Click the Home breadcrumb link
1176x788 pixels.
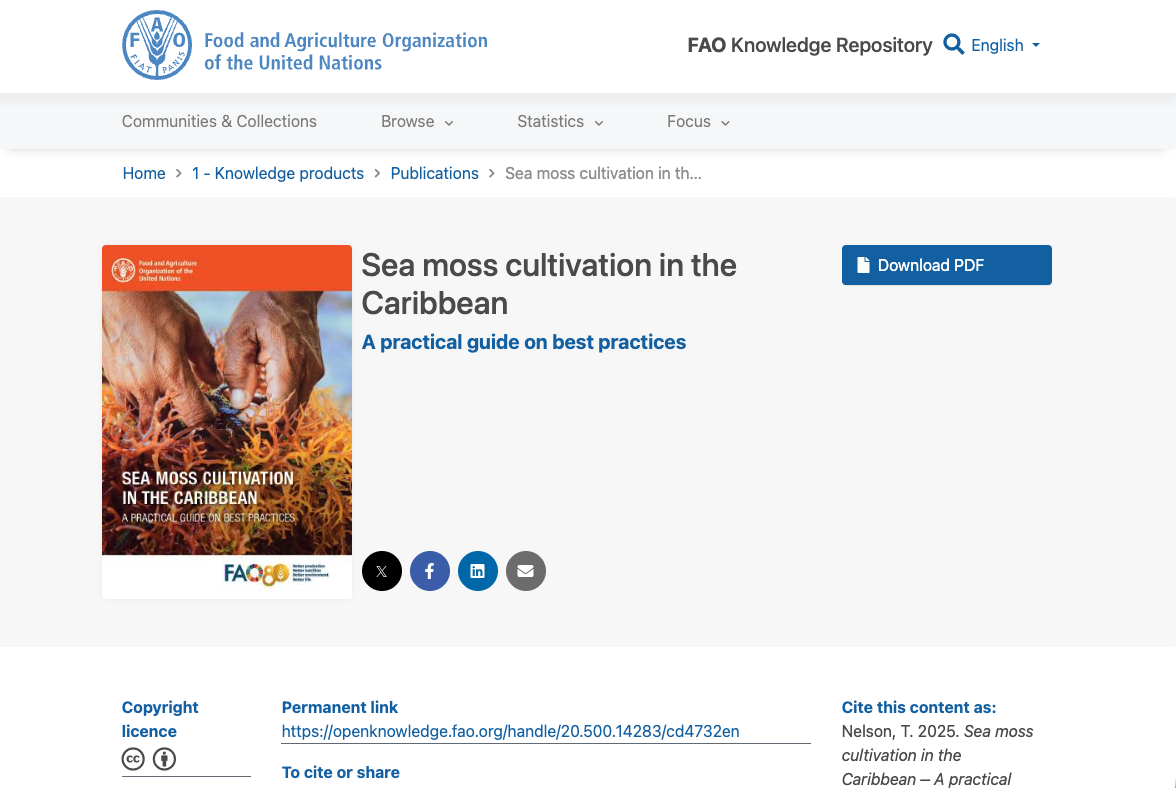coord(143,173)
